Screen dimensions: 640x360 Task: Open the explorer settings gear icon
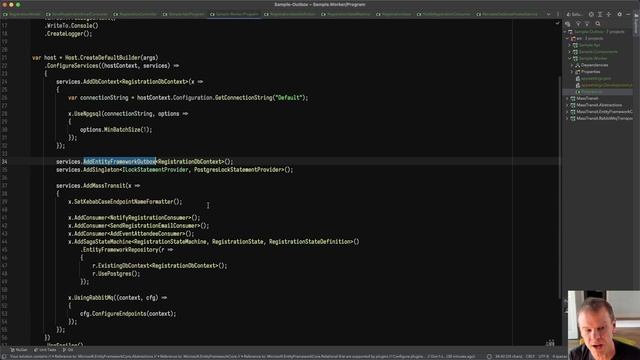click(x=620, y=14)
